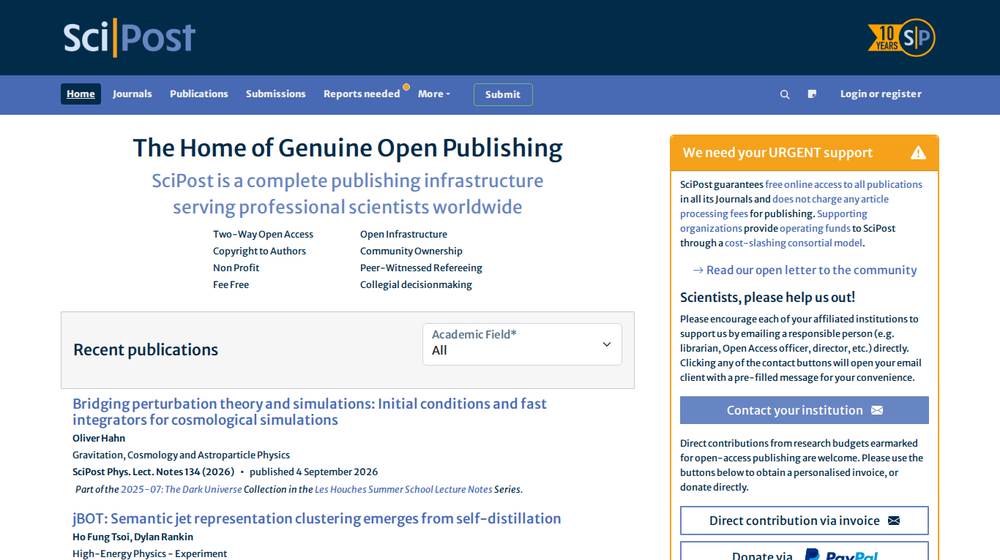1000x560 pixels.
Task: Click the Direct contribution via invoice button
Action: coord(804,520)
